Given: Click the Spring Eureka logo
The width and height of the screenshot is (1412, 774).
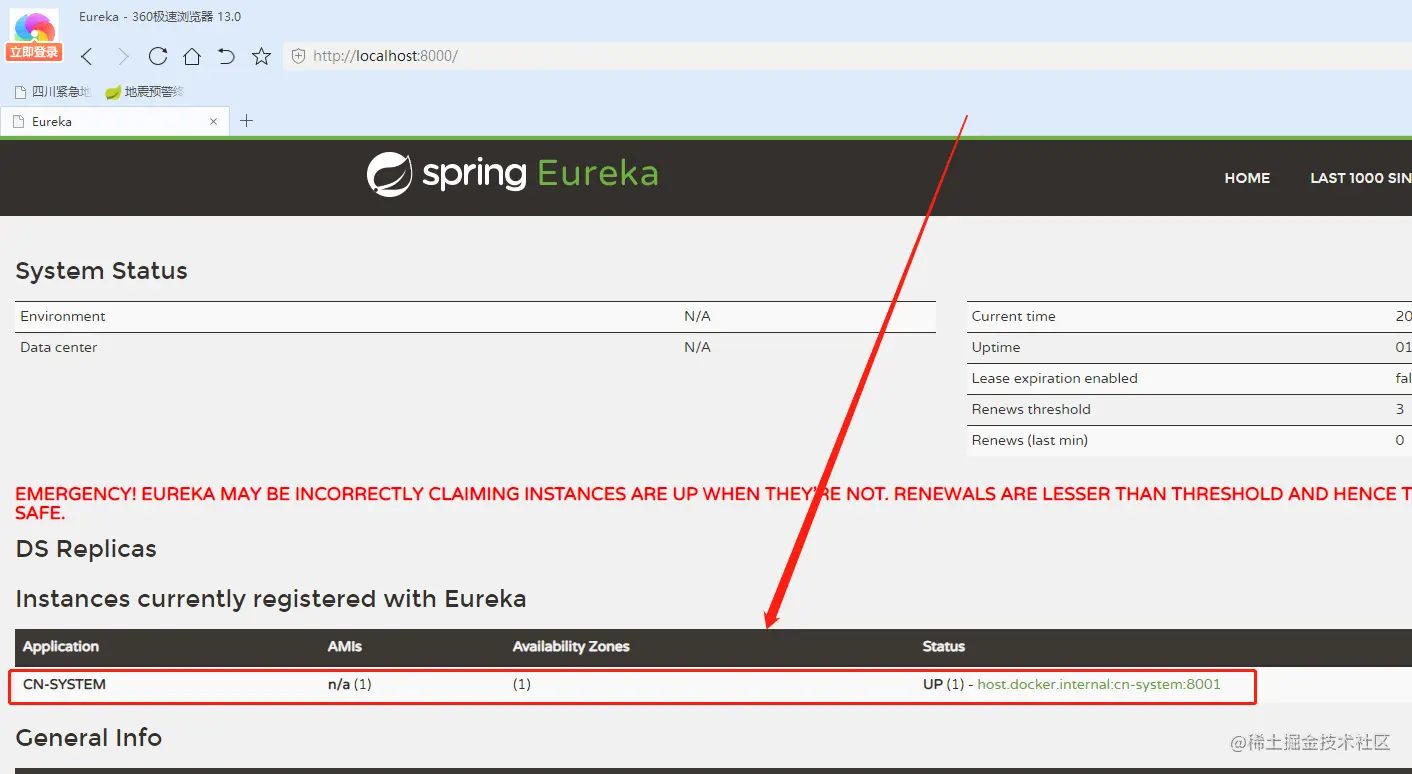Looking at the screenshot, I should pos(512,174).
